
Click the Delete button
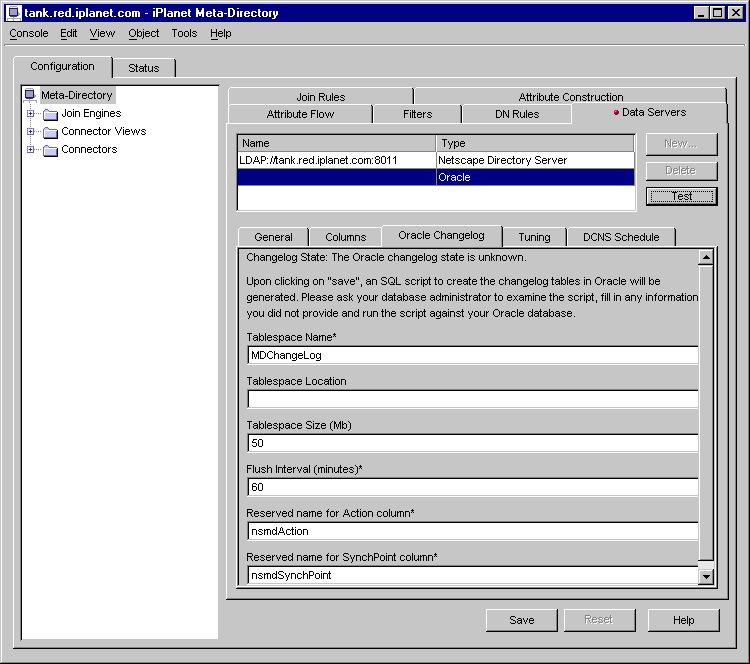(x=681, y=170)
